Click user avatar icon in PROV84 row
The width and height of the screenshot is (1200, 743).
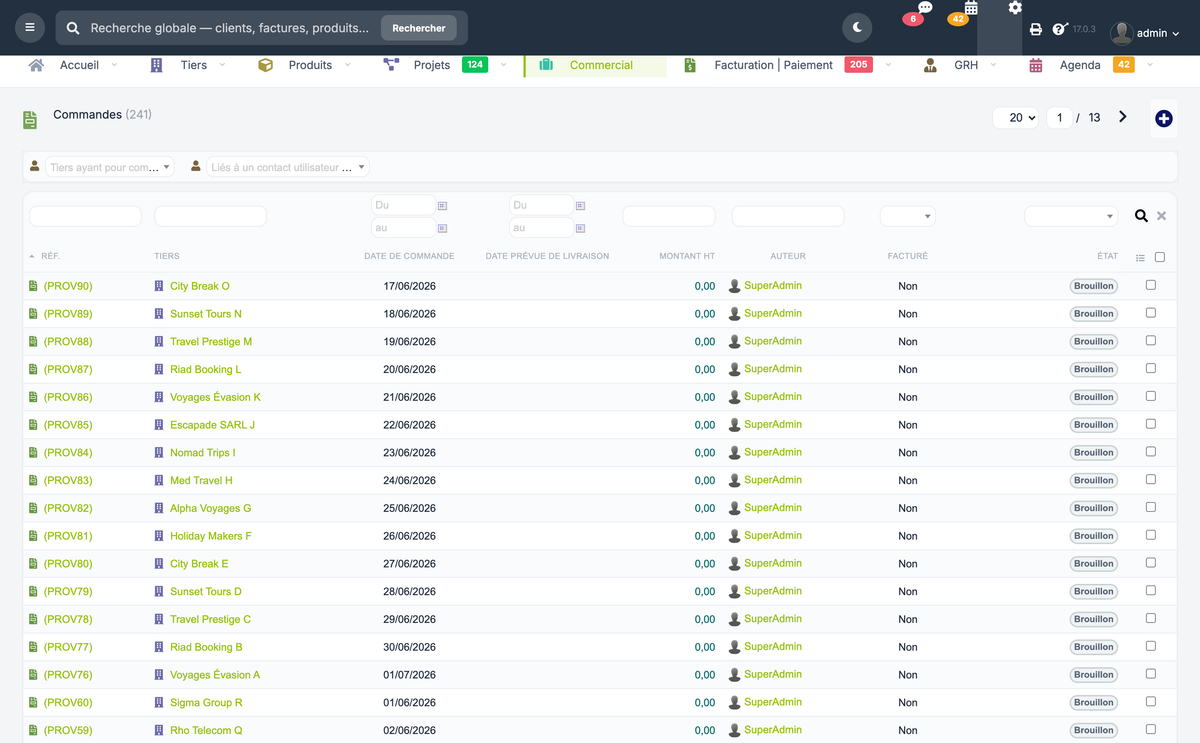click(735, 453)
